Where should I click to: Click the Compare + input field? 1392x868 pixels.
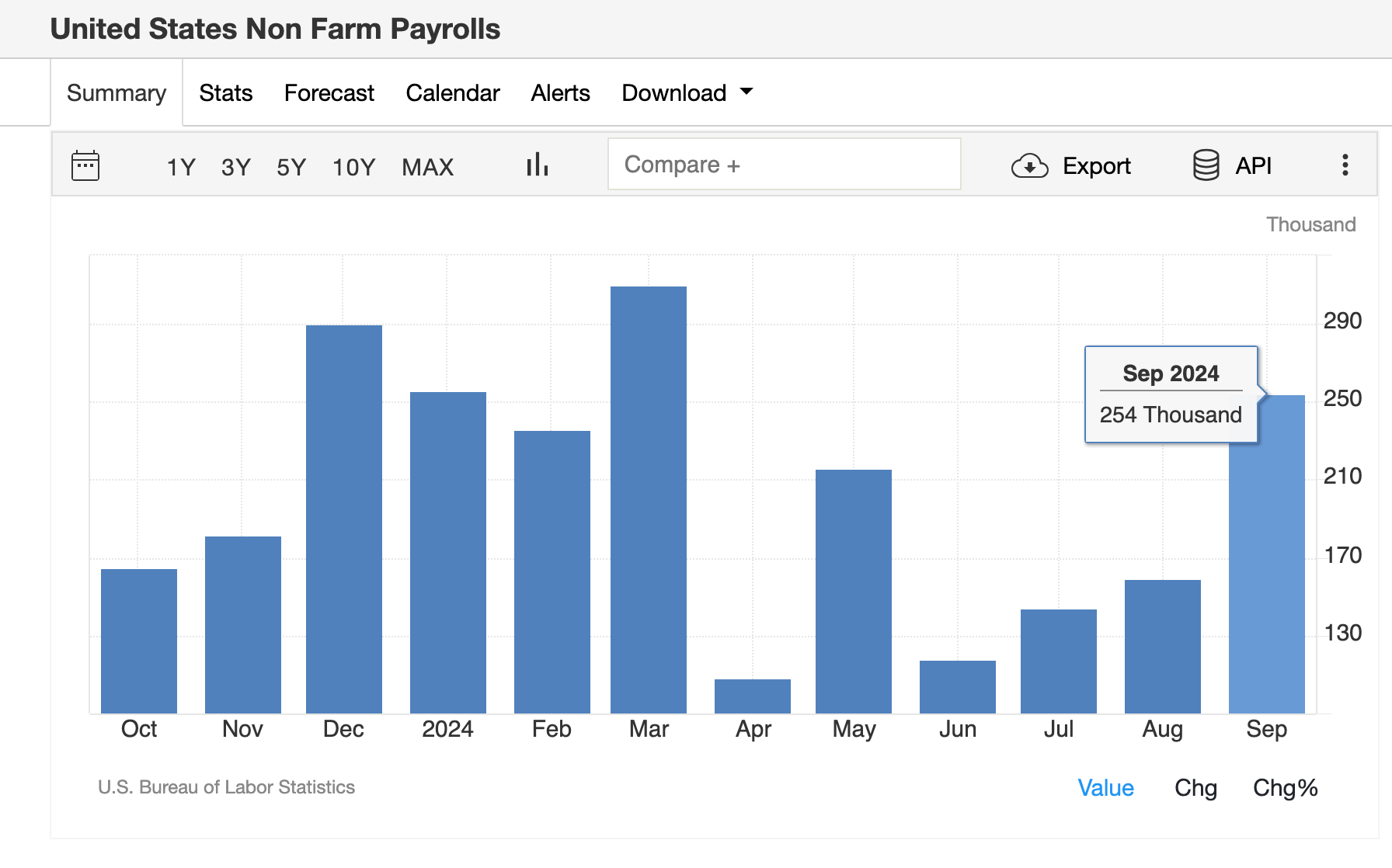pyautogui.click(x=785, y=164)
